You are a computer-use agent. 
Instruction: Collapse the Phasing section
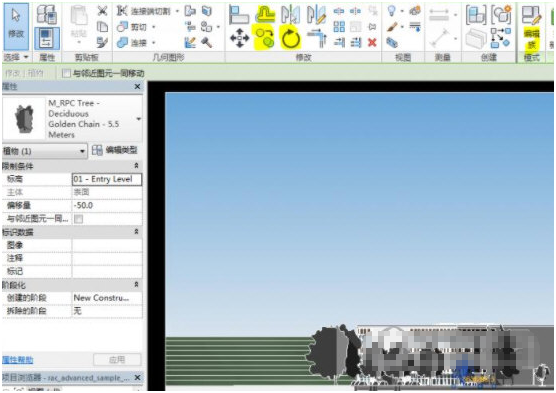pos(137,285)
